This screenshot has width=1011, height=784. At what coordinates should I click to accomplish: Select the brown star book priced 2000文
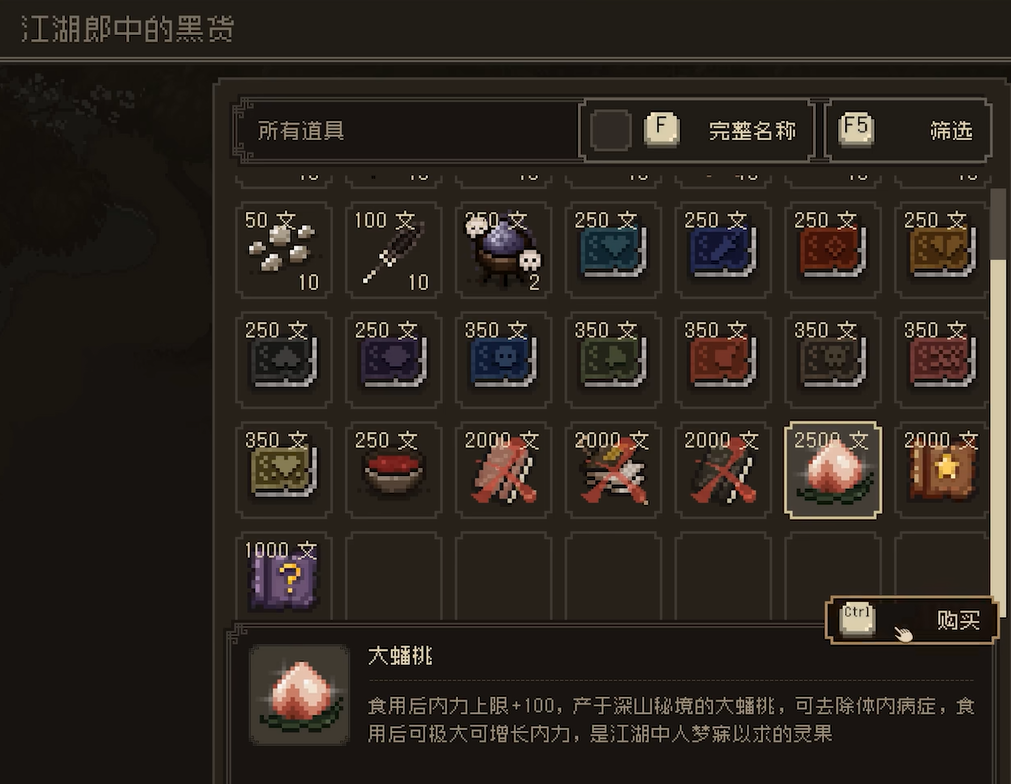(x=942, y=470)
